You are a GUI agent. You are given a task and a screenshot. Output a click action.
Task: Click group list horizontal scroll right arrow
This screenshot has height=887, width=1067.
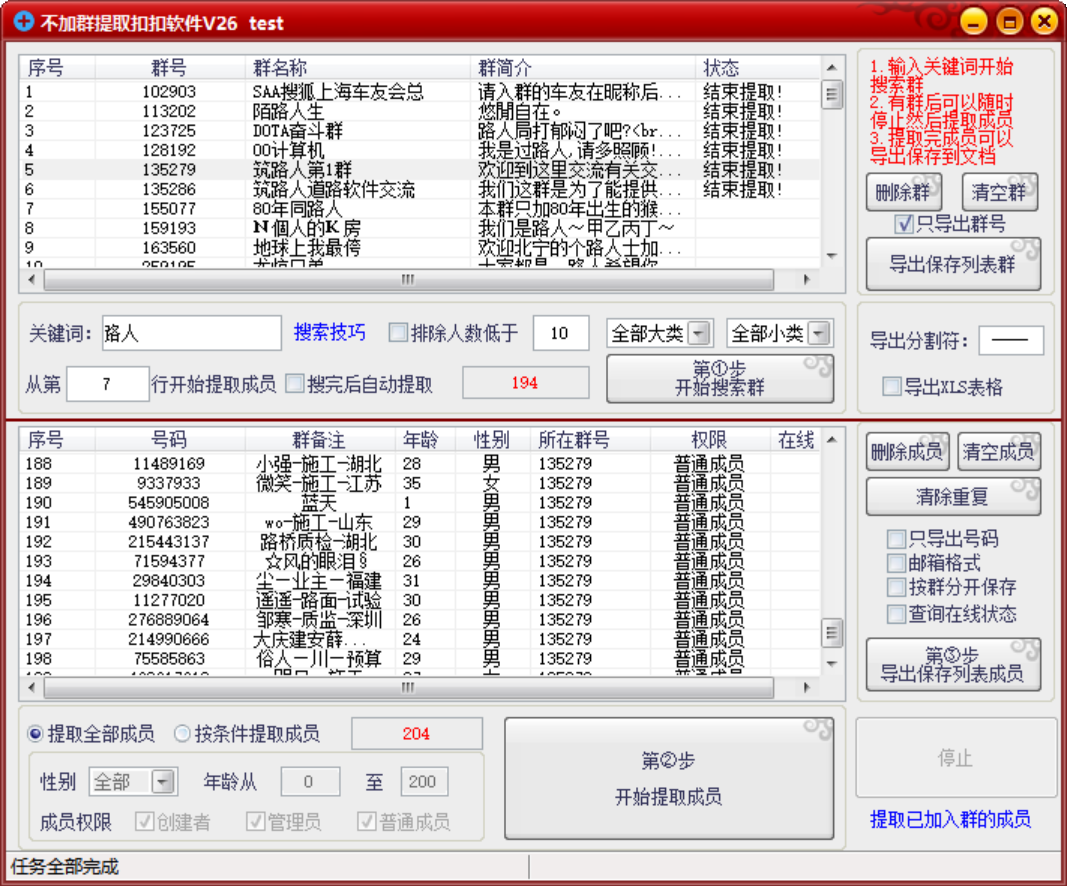tap(807, 279)
